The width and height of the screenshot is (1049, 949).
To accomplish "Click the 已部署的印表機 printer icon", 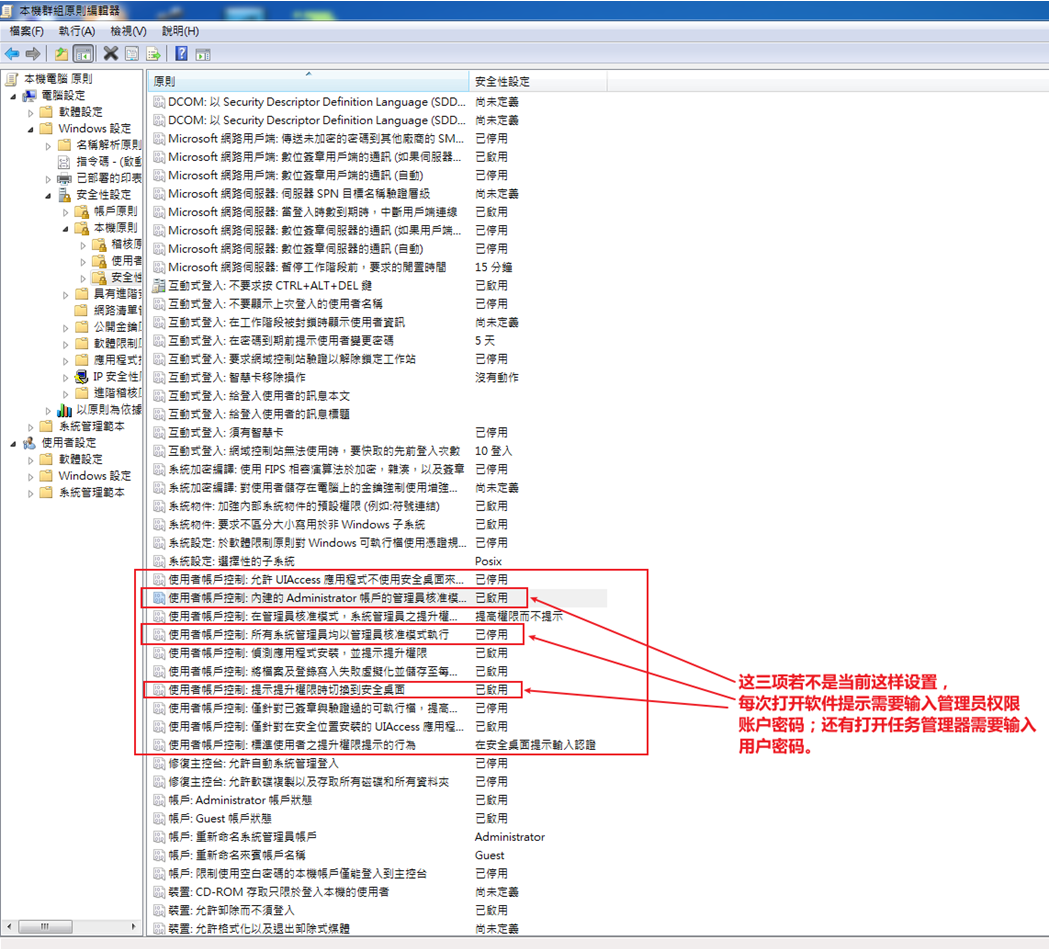I will (65, 178).
